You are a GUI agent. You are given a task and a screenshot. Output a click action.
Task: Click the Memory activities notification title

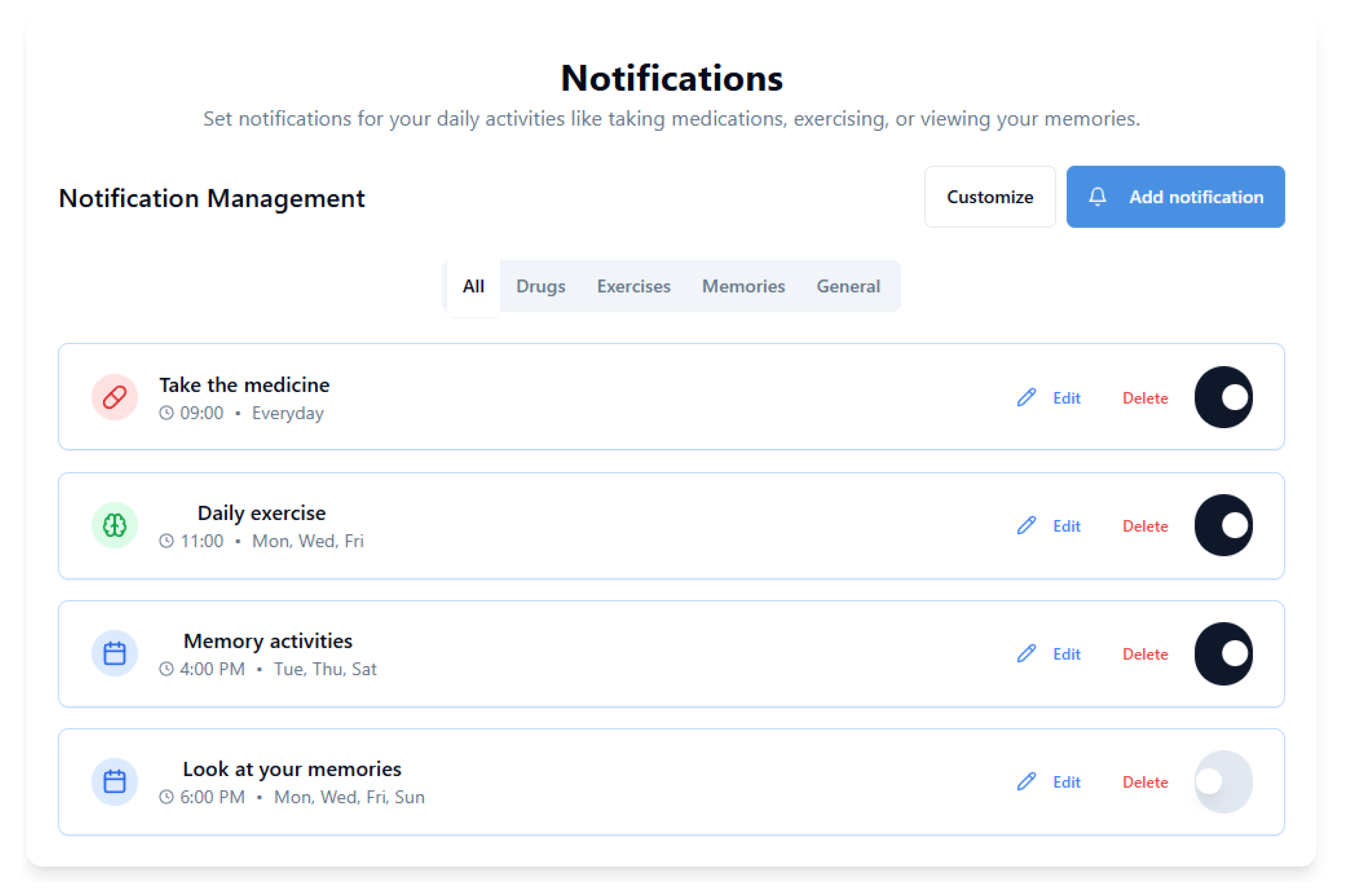click(x=268, y=641)
